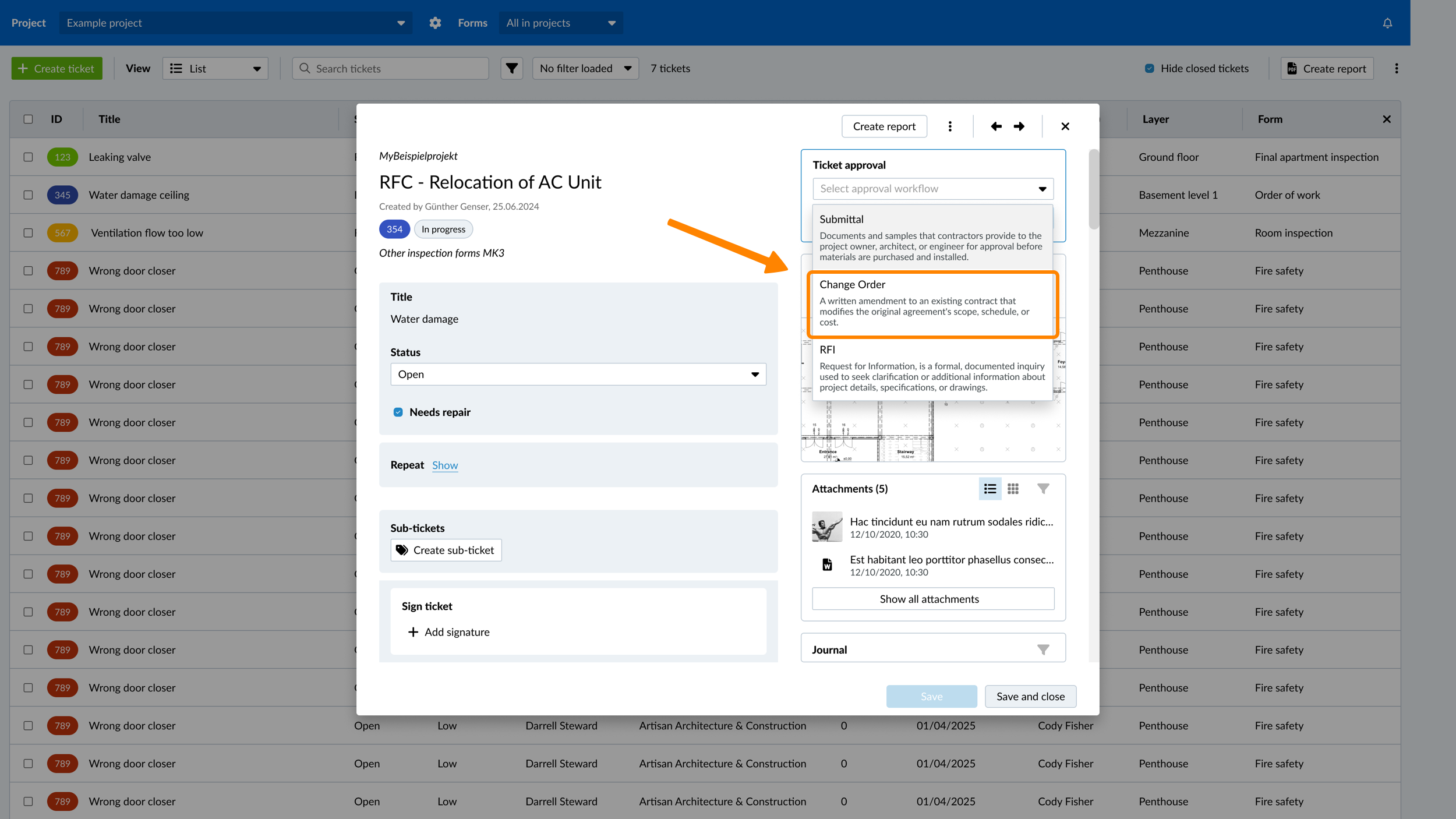Screen dimensions: 1456x819
Task: Go to previous ticket with left arrow
Action: (x=996, y=126)
